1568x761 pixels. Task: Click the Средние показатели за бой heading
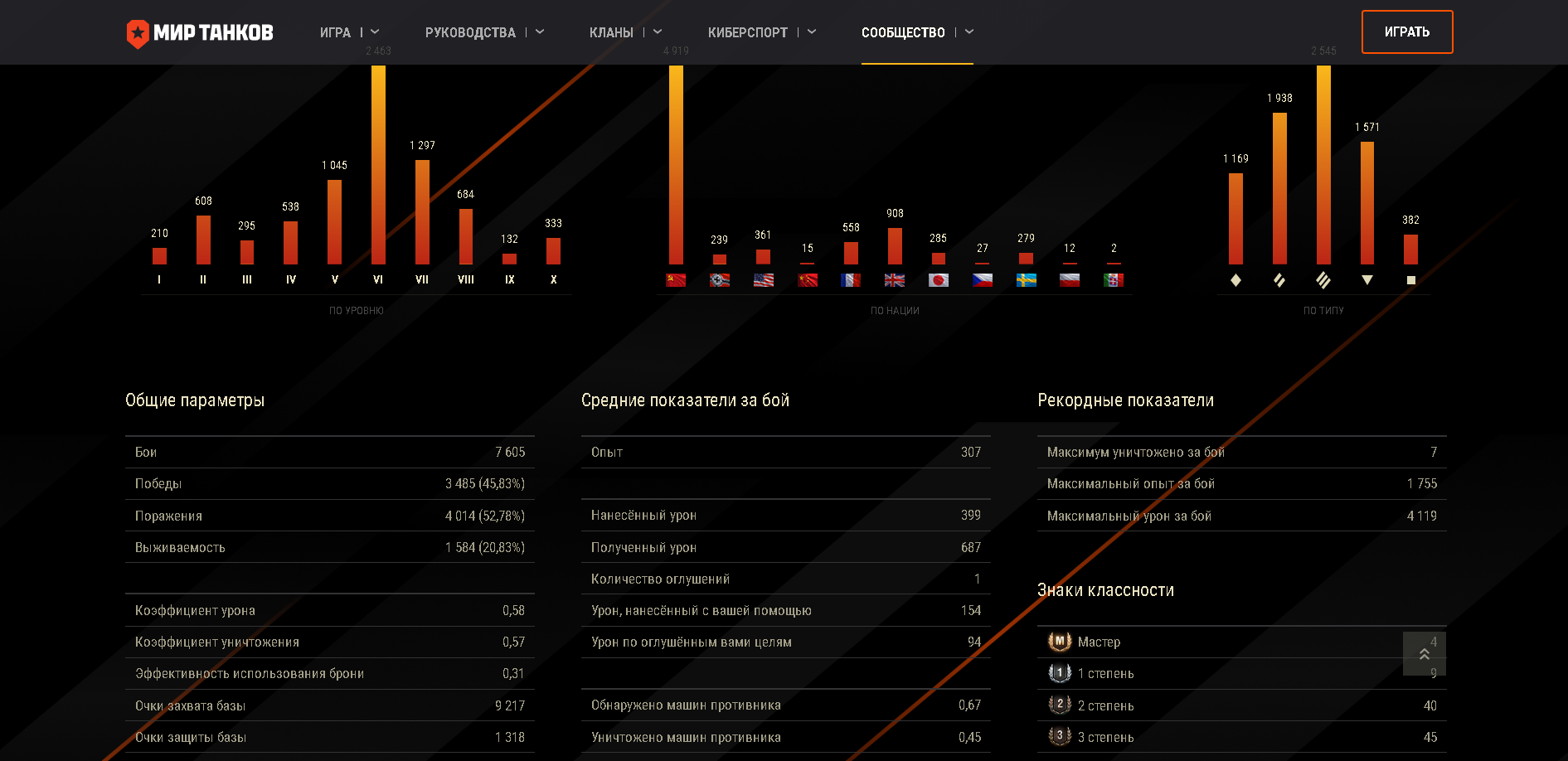click(x=685, y=400)
